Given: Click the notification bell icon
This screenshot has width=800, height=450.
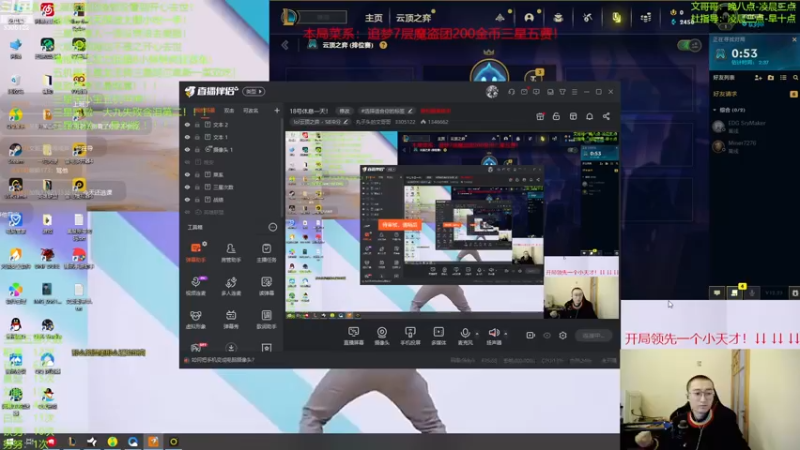Looking at the screenshot, I should coord(589,116).
